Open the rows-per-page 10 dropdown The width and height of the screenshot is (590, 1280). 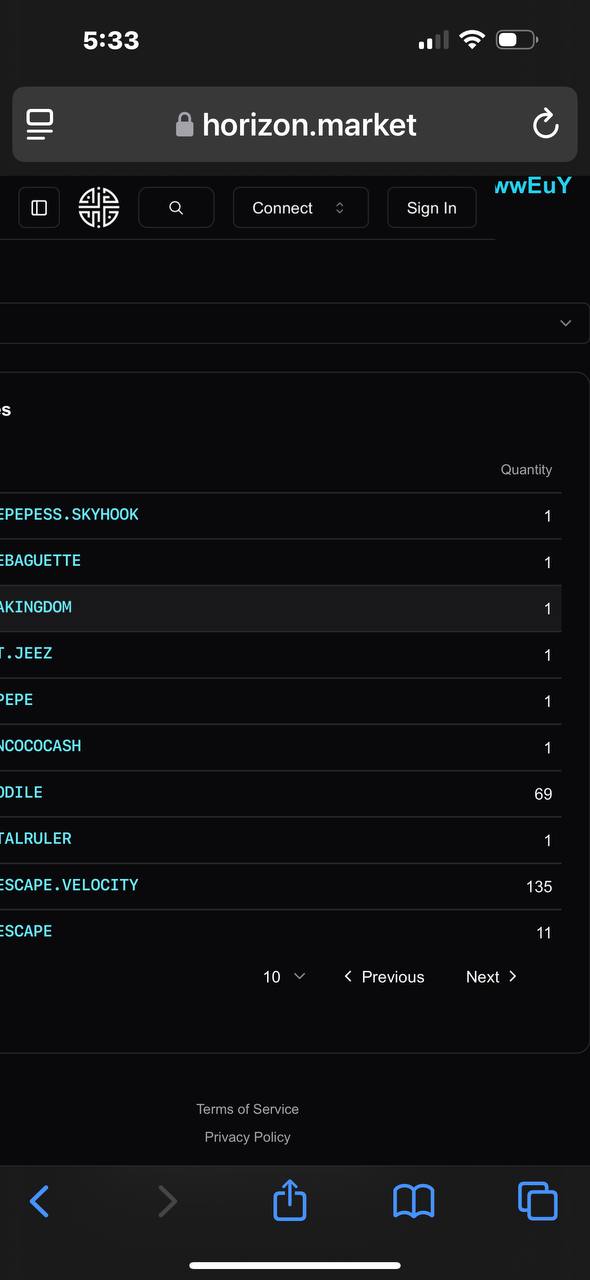pyautogui.click(x=284, y=977)
